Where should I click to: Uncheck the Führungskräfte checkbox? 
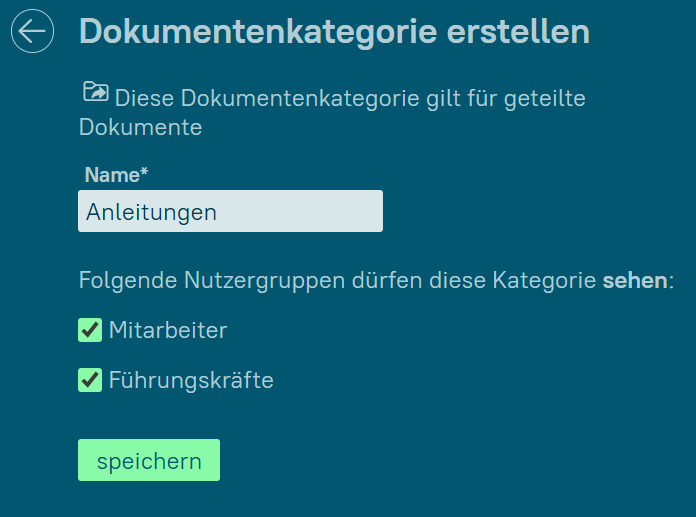click(90, 380)
